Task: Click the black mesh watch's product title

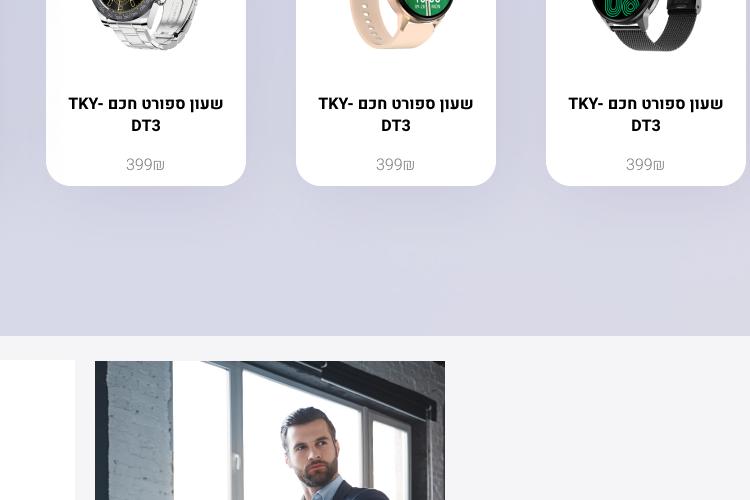Action: [646, 114]
